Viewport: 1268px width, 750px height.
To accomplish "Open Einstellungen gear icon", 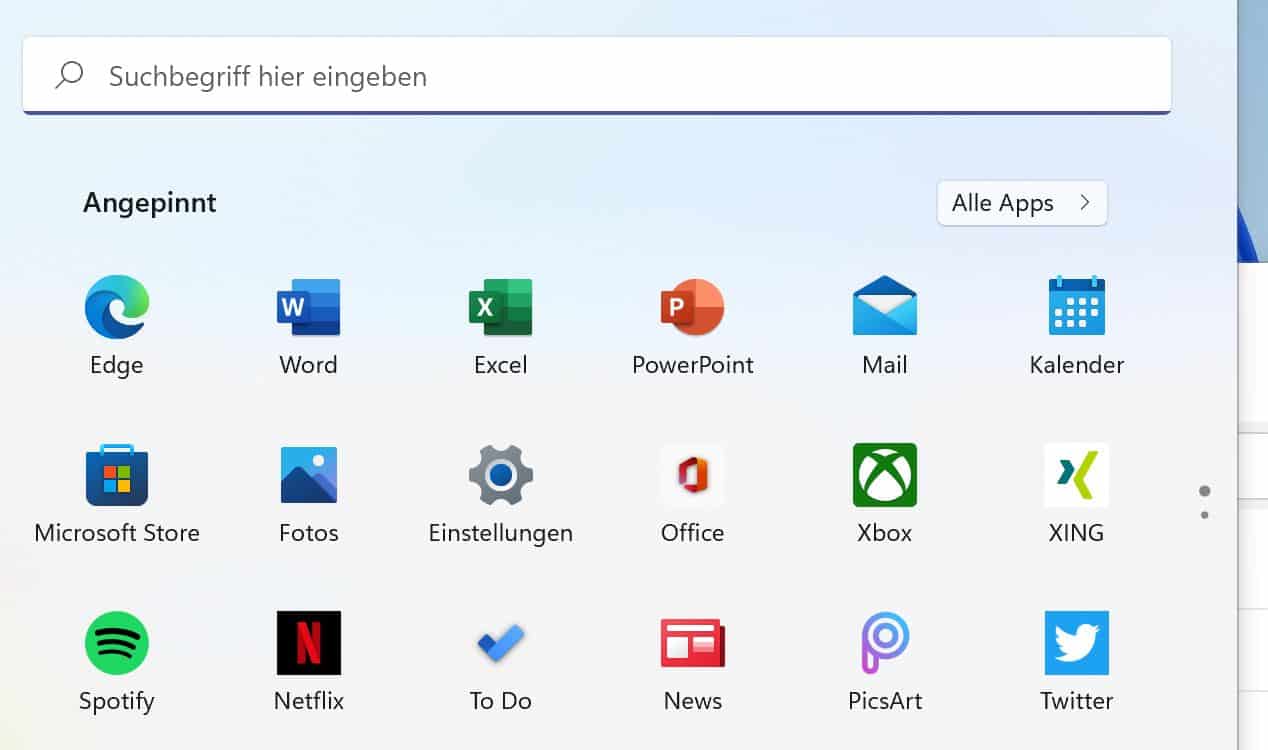I will [x=500, y=476].
